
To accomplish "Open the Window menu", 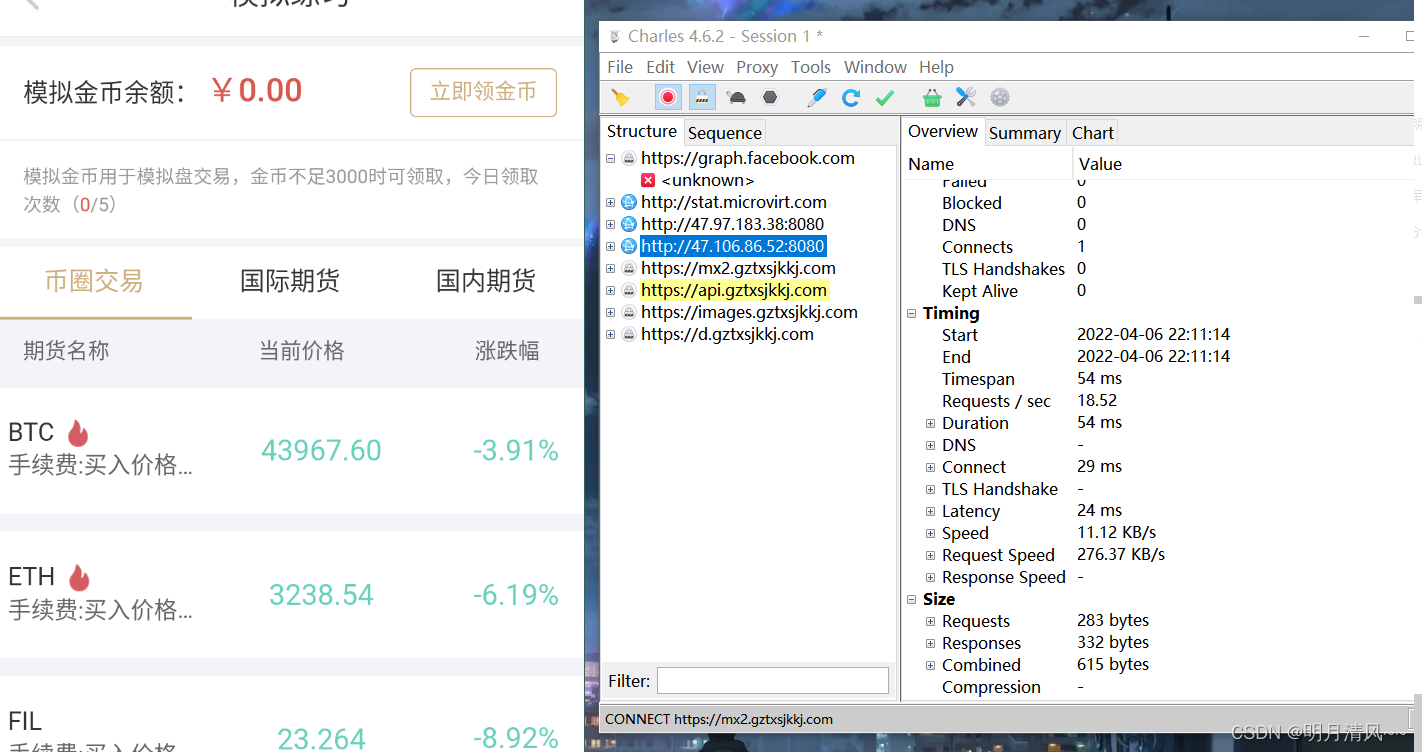I will [x=875, y=67].
